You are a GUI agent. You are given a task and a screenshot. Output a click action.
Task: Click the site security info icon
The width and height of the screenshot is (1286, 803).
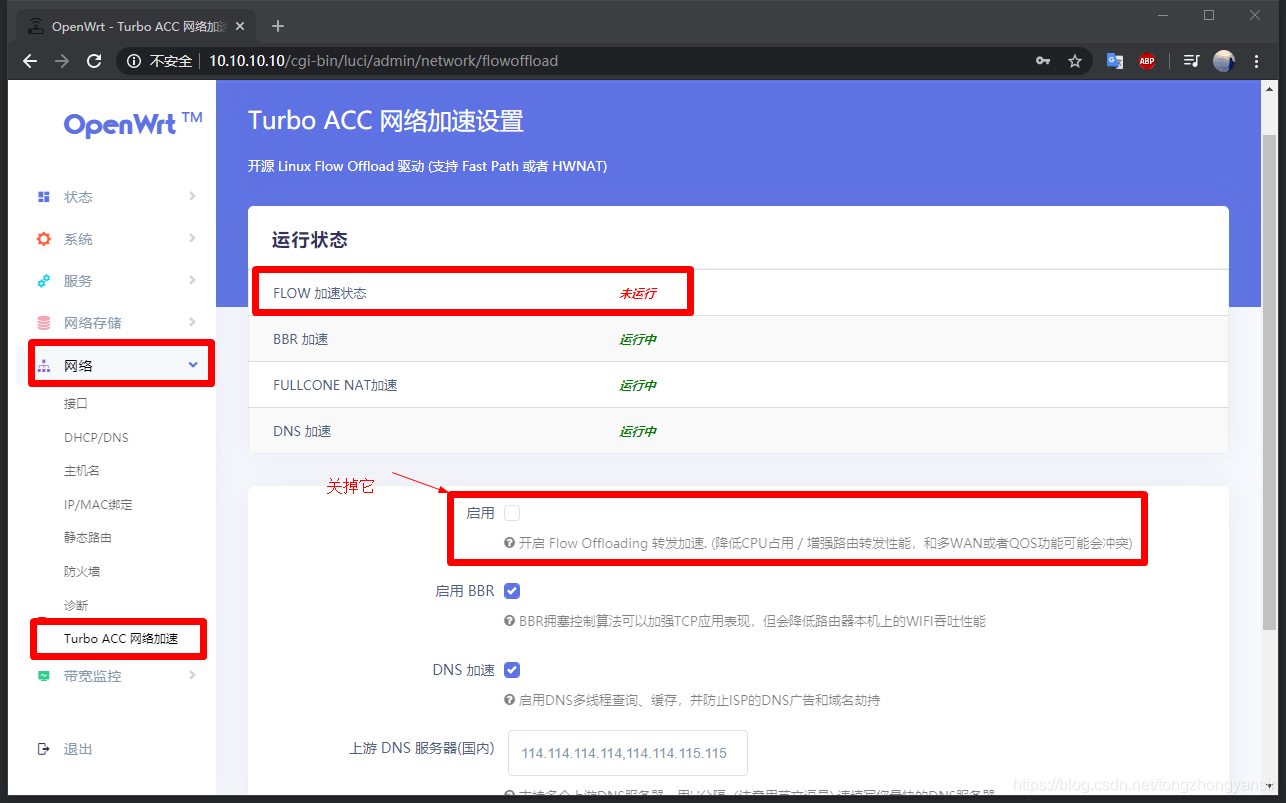tap(134, 61)
